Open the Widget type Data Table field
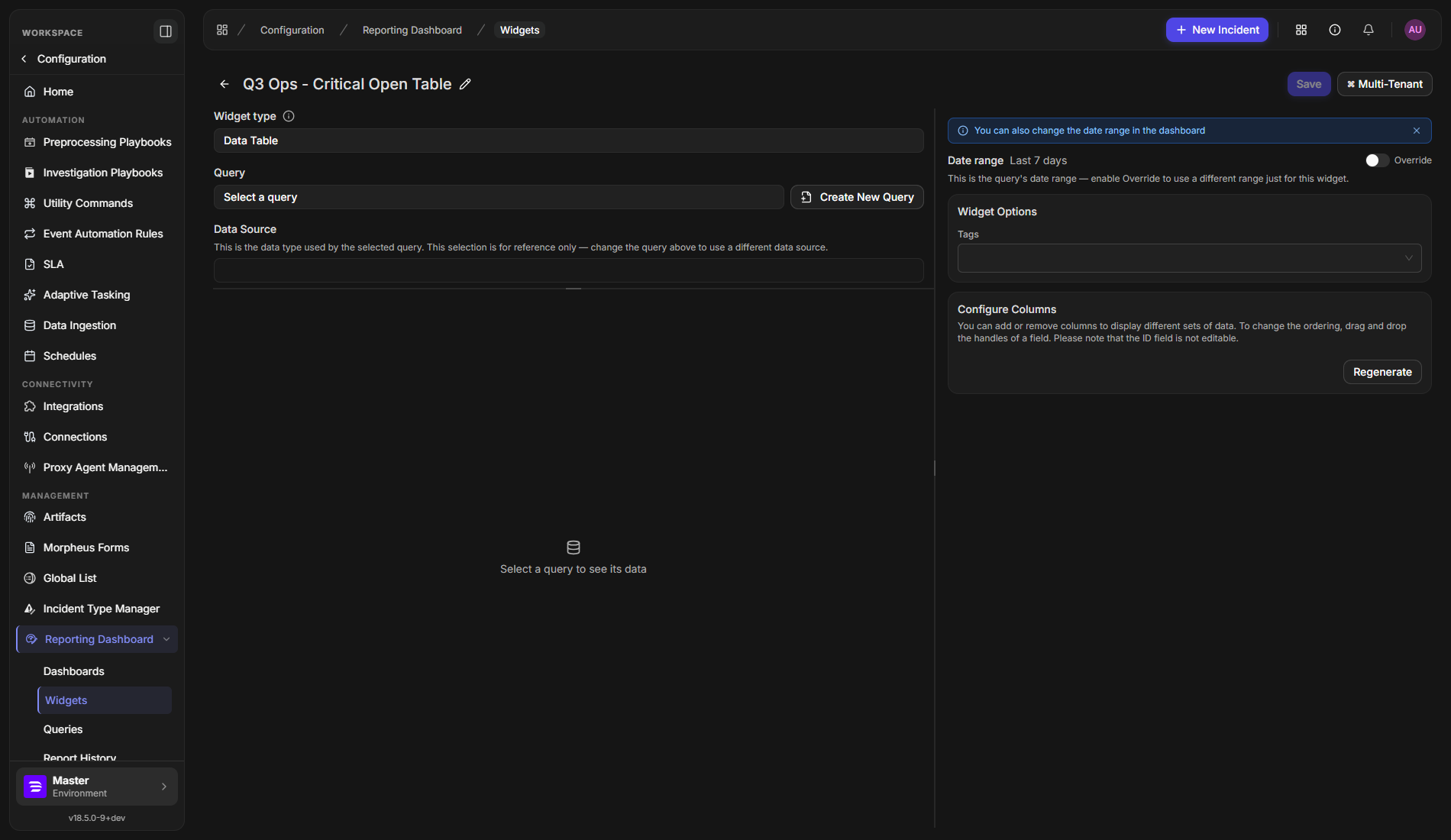This screenshot has height=840, width=1451. pos(569,141)
